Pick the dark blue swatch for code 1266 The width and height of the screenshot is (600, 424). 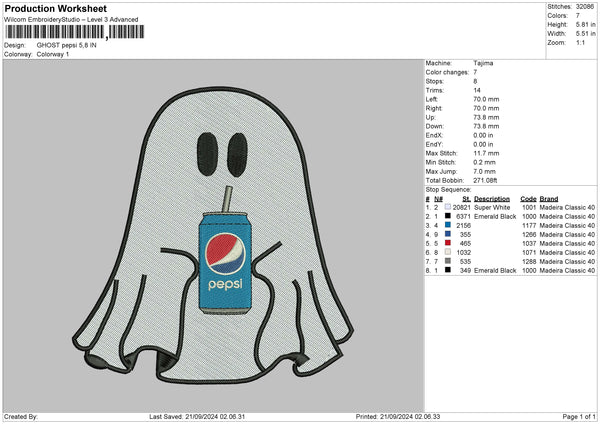448,233
